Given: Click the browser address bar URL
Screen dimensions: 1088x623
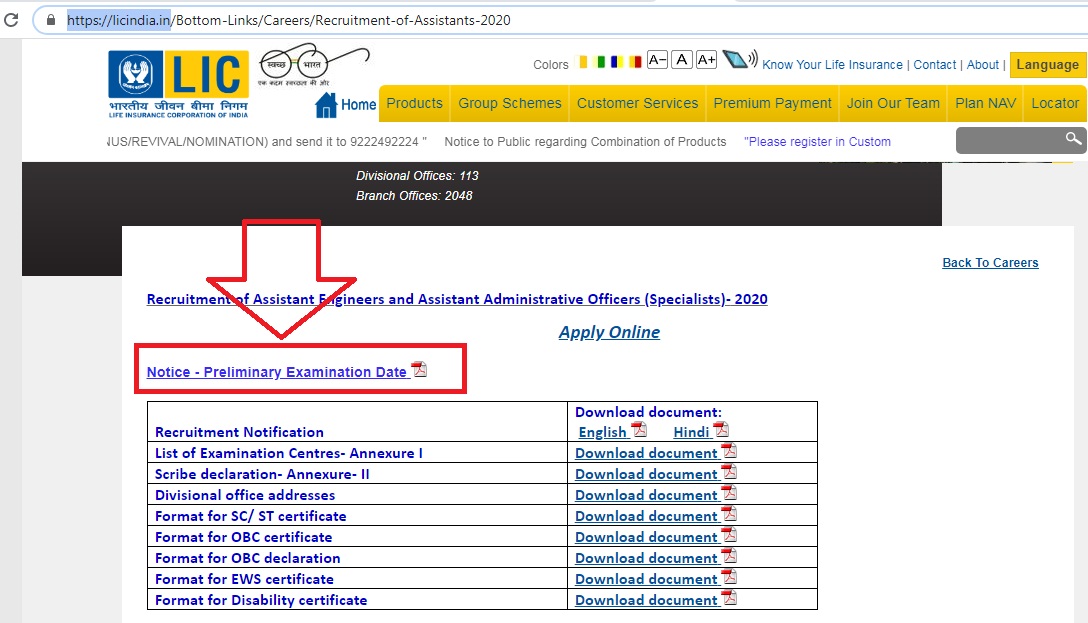Looking at the screenshot, I should pos(289,20).
